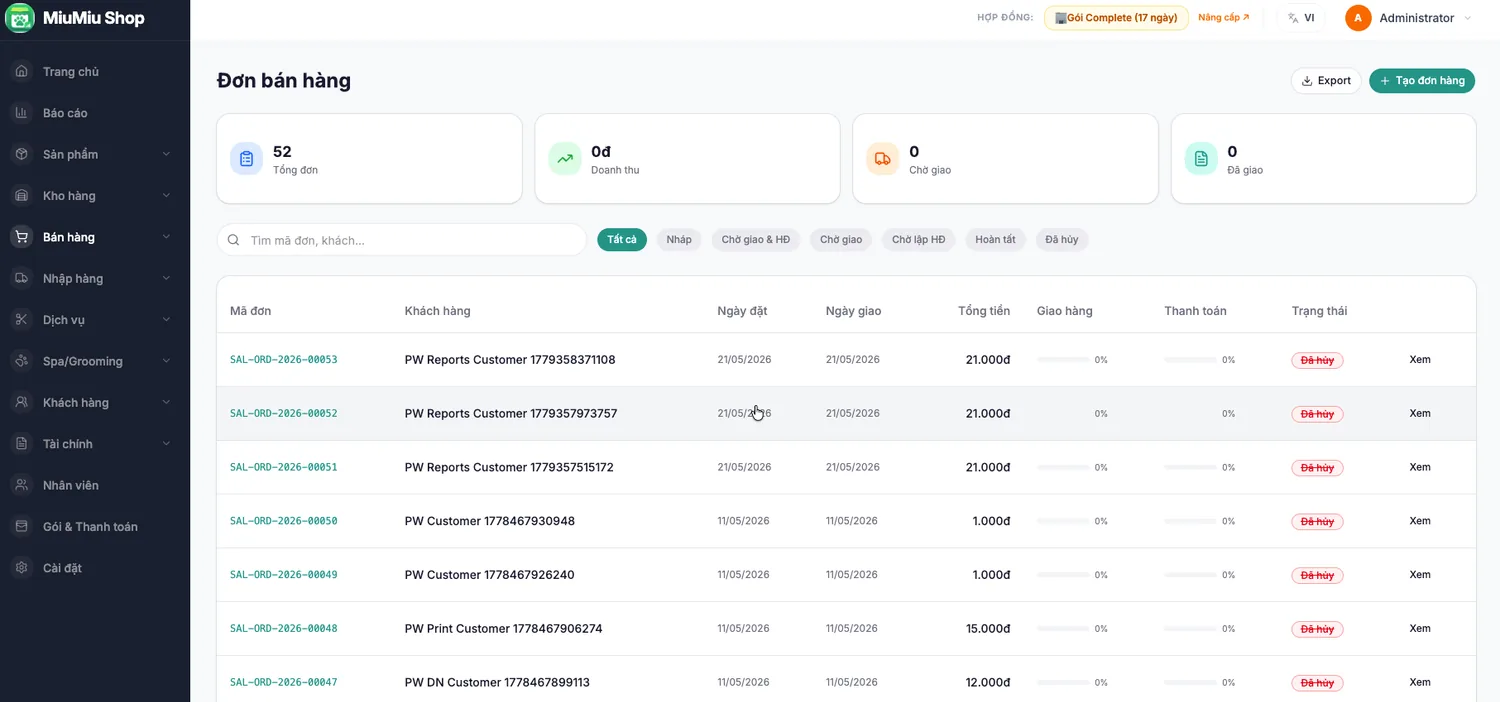This screenshot has height=702, width=1500.
Task: Click the Export download icon
Action: tap(1307, 81)
